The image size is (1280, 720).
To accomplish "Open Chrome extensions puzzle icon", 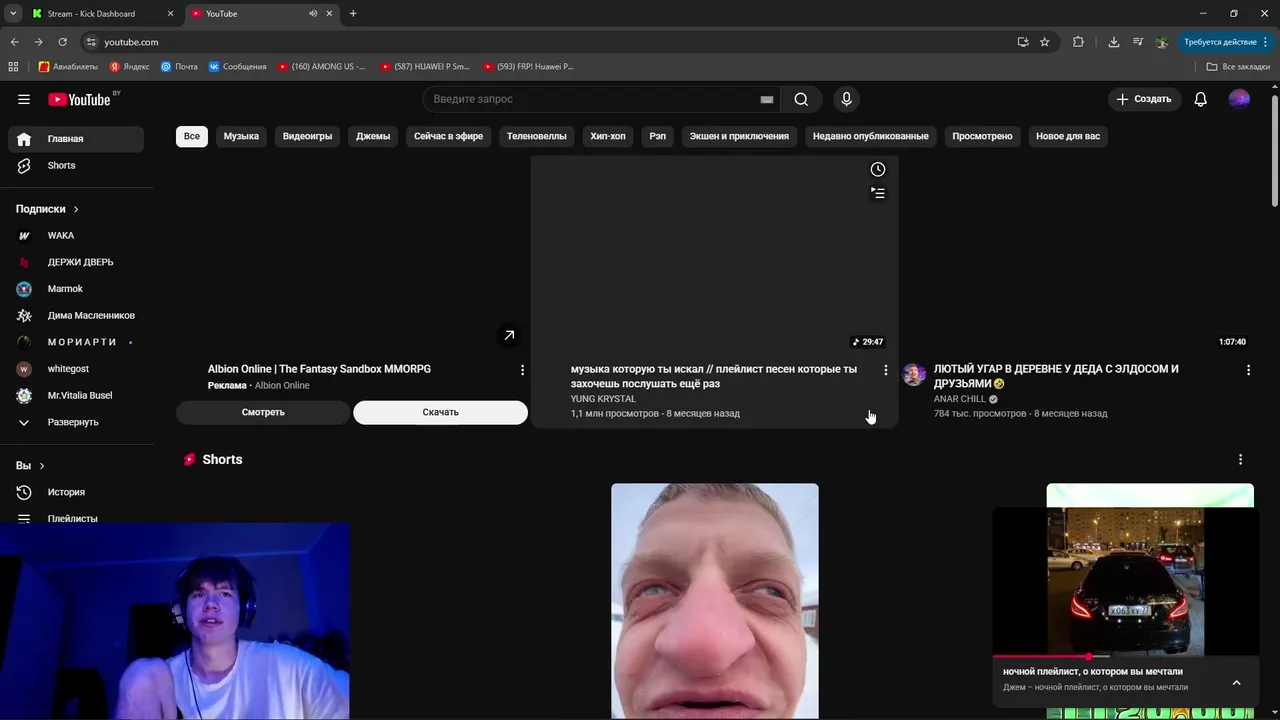I will click(1078, 42).
